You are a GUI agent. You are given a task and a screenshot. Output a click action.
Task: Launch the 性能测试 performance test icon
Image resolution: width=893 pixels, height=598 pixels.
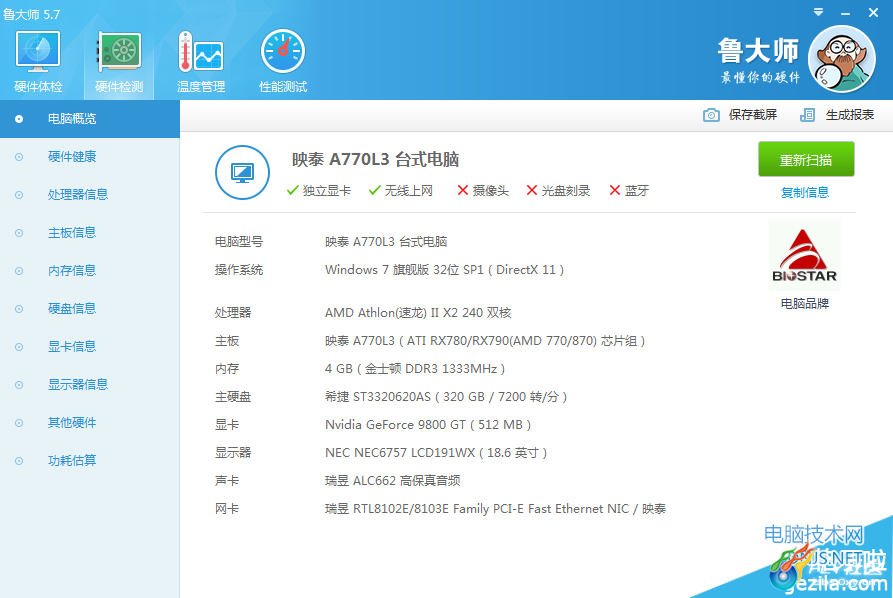[283, 62]
